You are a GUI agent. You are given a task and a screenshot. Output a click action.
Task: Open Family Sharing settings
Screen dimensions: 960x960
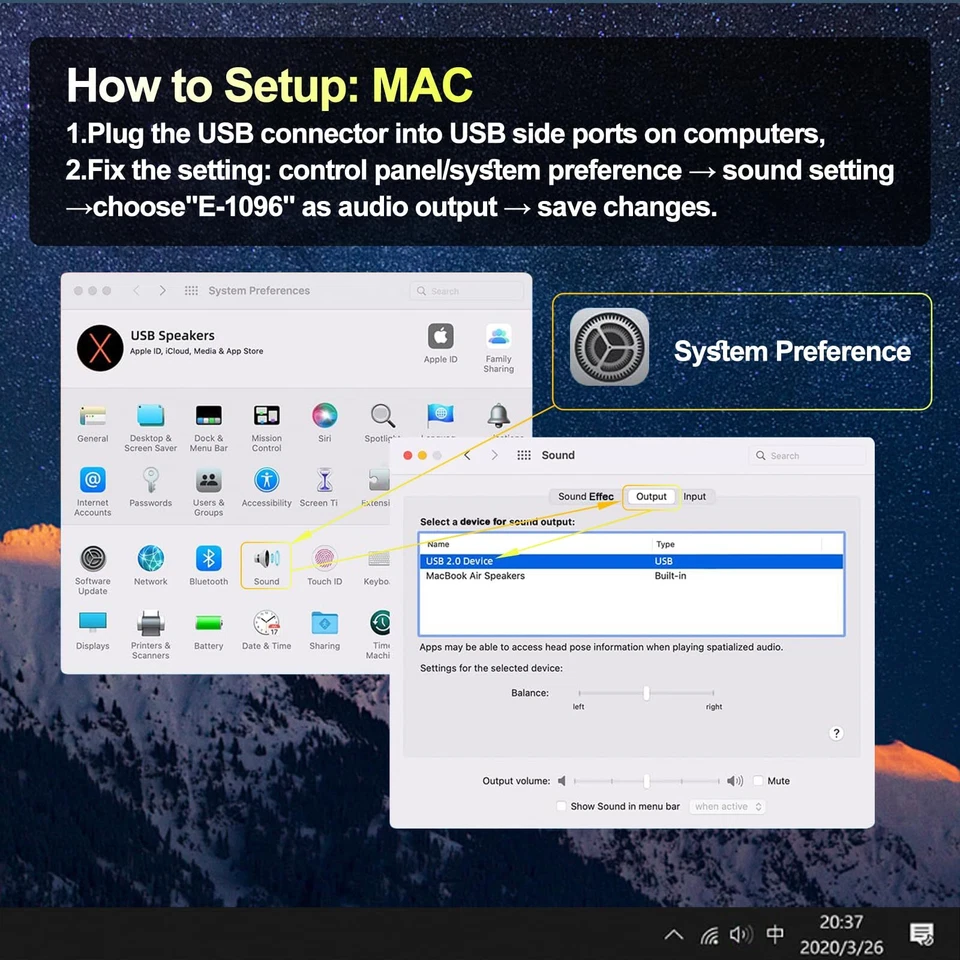[499, 338]
